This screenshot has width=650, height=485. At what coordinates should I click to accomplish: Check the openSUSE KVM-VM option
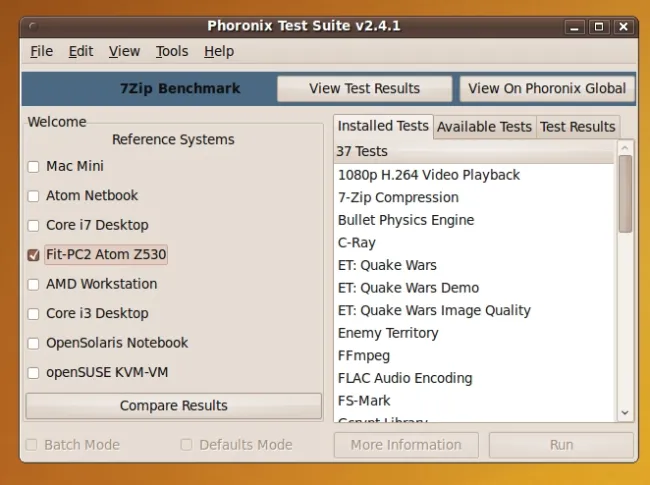point(33,373)
